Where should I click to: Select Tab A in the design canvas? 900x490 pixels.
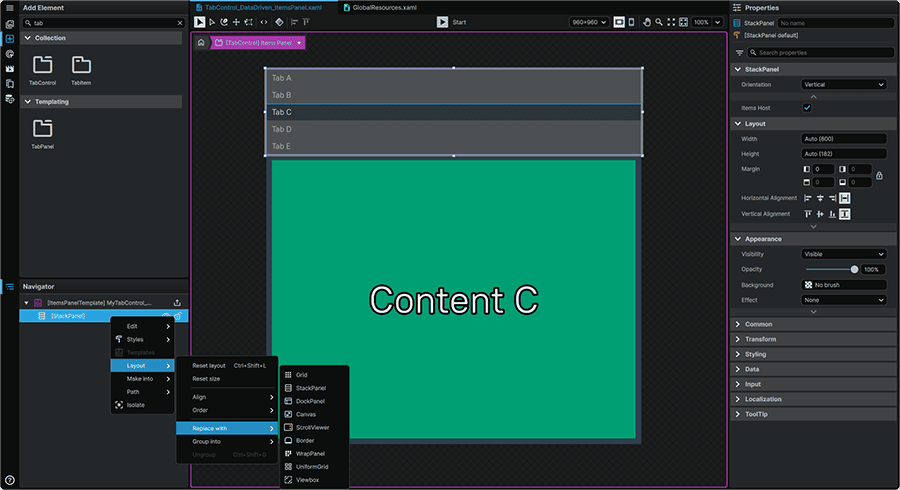[453, 78]
